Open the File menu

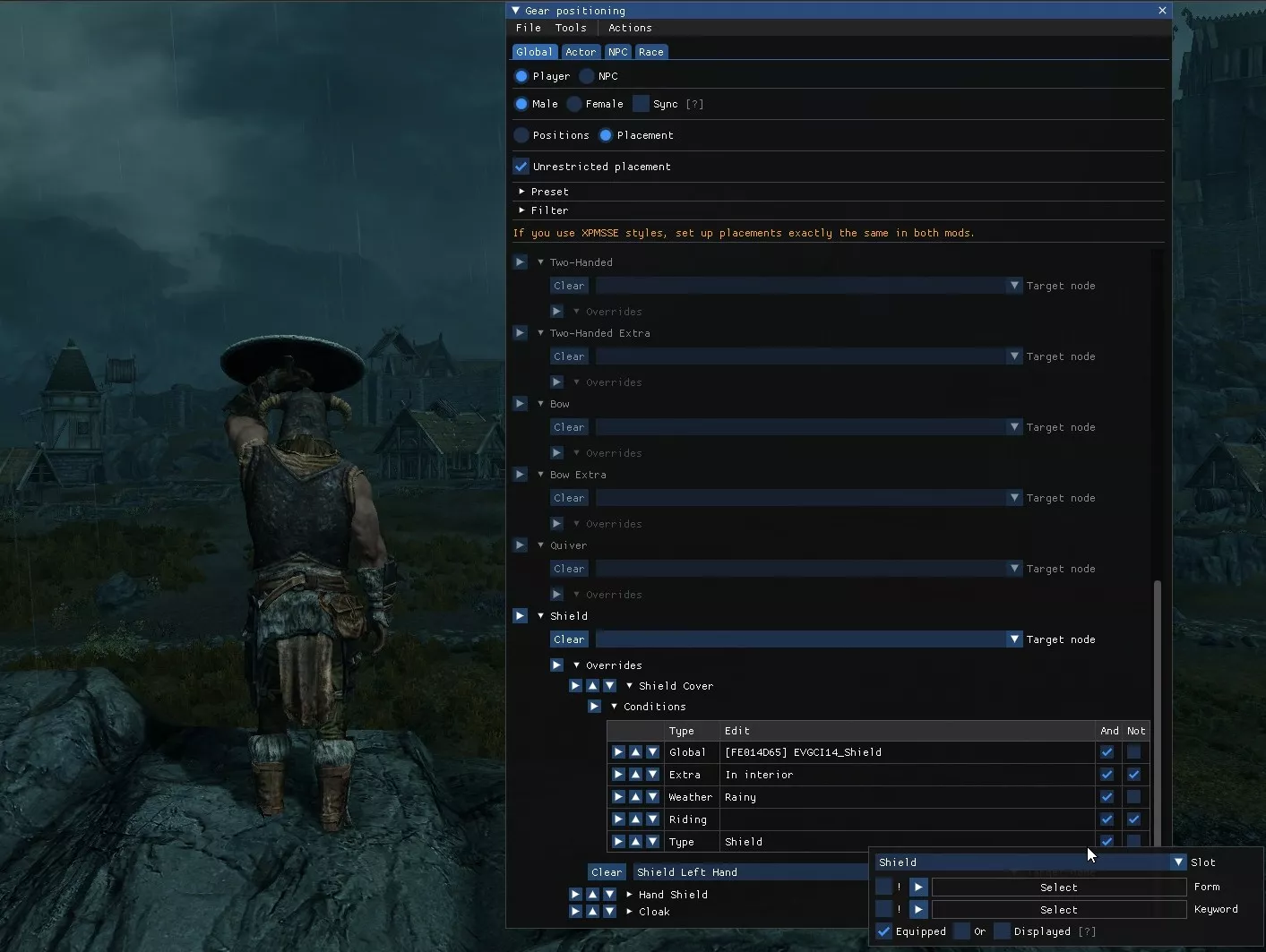pos(529,28)
